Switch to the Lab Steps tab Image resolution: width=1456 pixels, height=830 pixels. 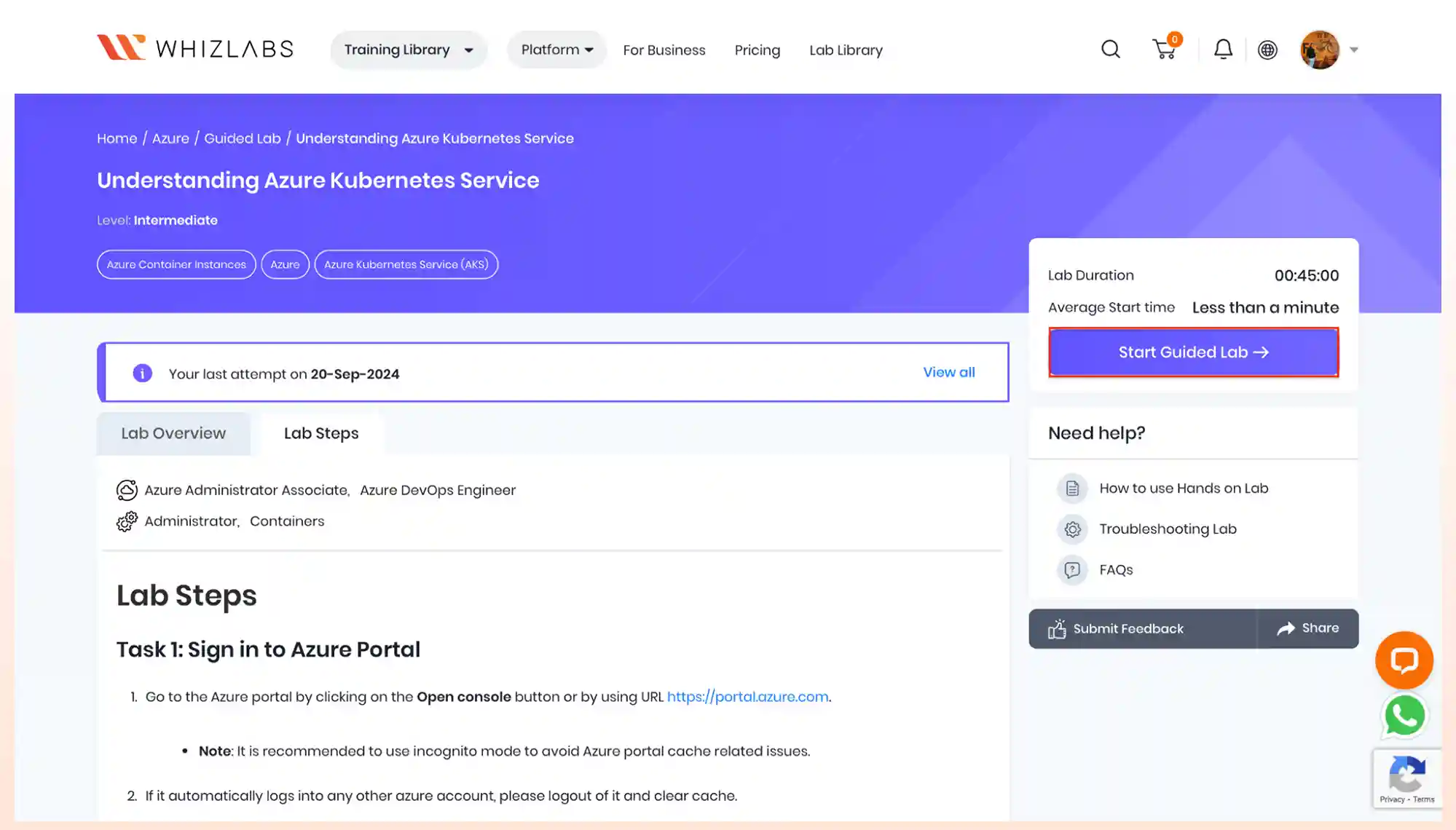(321, 433)
